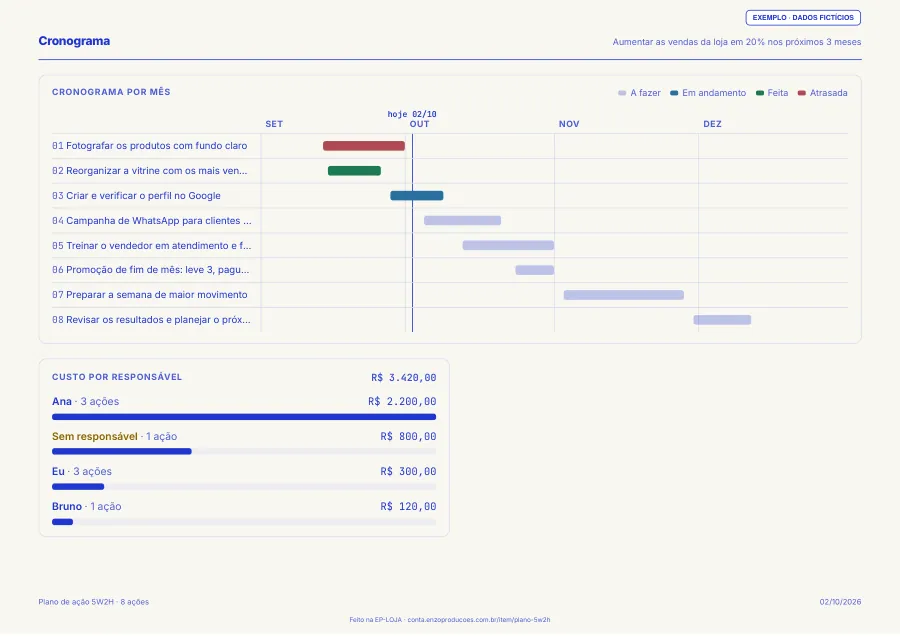The image size is (900, 637).
Task: Select the '08 Revisar os resultados' label
Action: (x=151, y=320)
